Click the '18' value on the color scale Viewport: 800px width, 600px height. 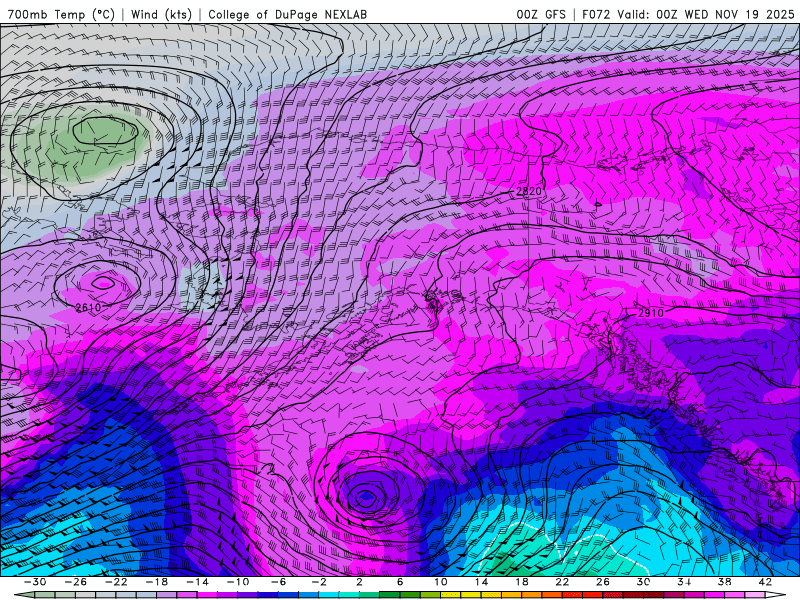(x=521, y=582)
